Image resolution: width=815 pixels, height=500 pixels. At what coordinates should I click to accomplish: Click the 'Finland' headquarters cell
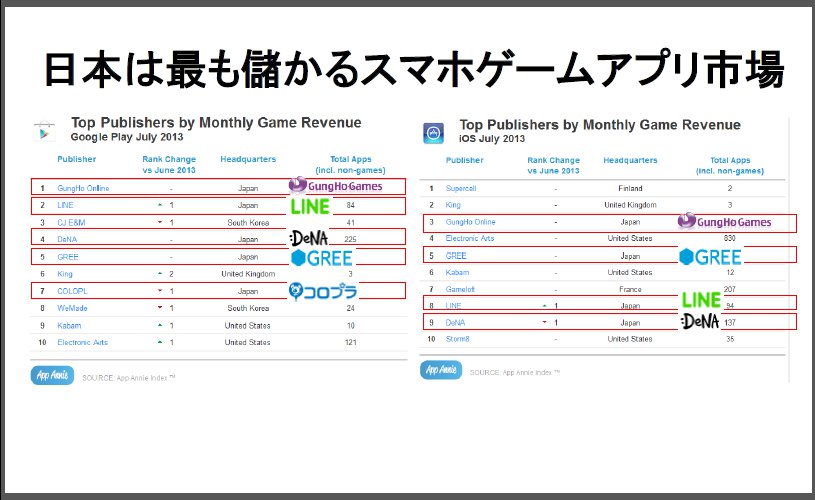[x=630, y=188]
